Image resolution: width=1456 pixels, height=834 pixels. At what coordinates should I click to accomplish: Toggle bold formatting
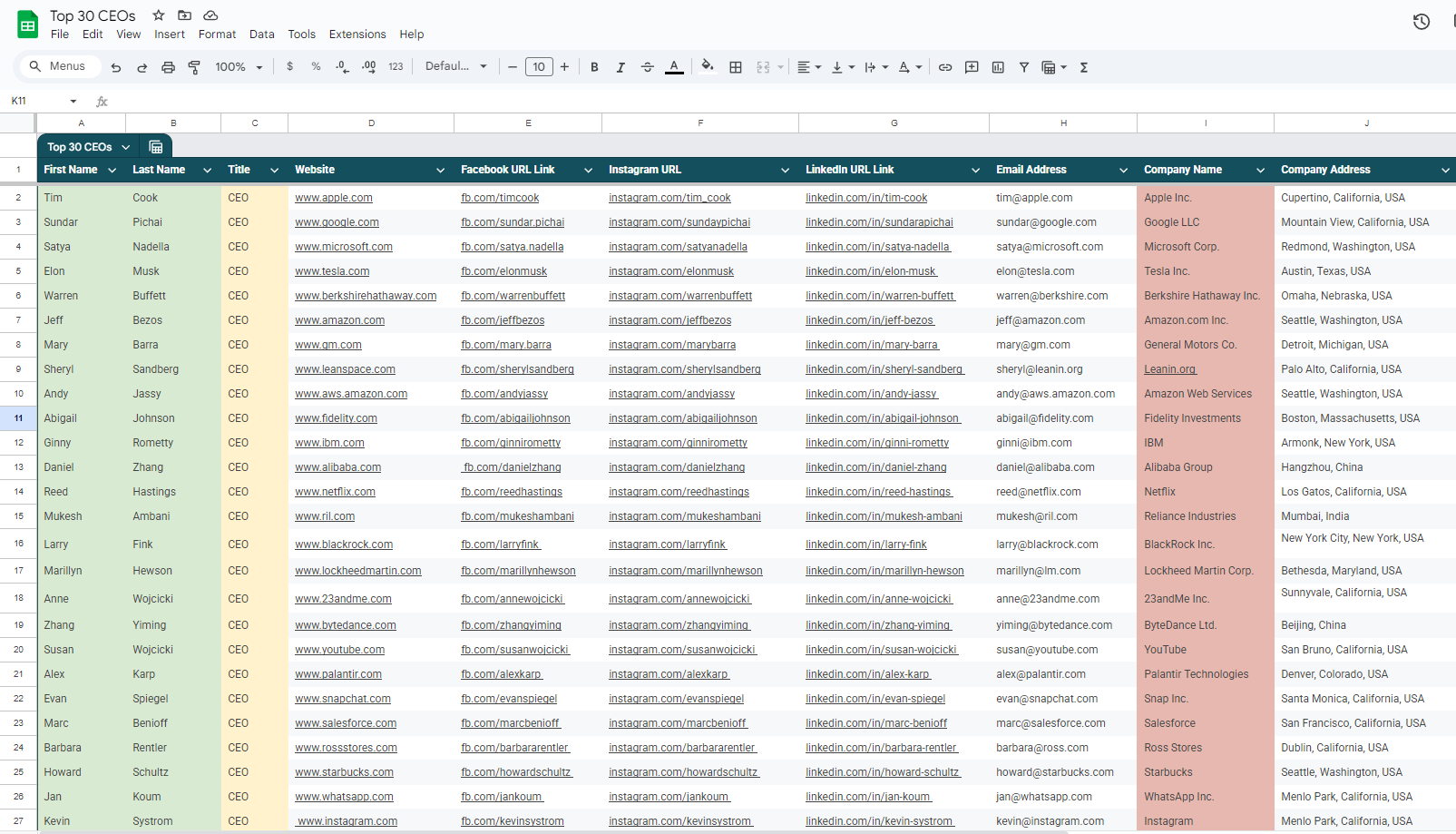594,67
